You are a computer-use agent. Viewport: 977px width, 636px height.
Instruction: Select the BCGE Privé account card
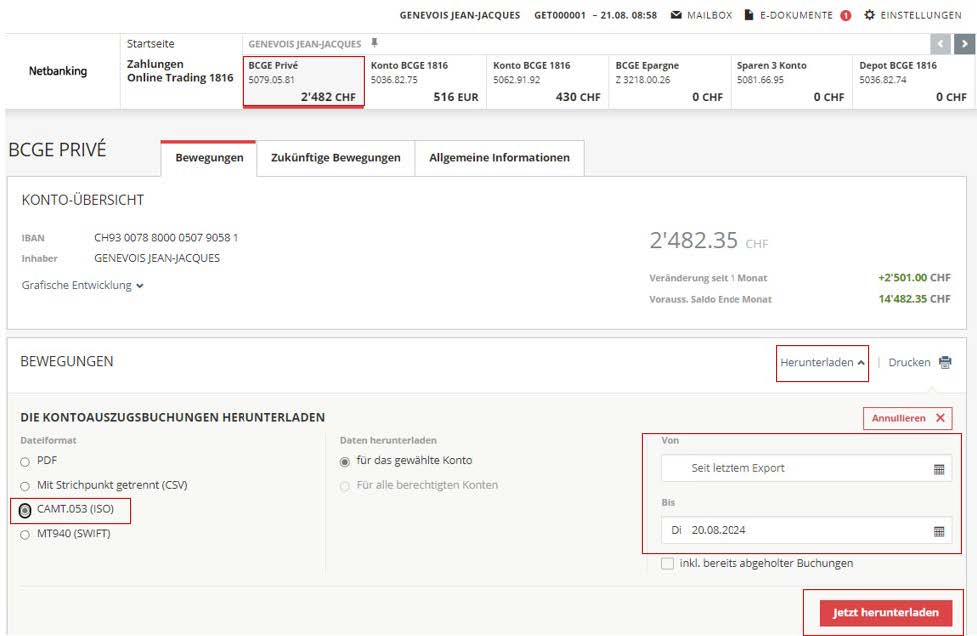[303, 82]
